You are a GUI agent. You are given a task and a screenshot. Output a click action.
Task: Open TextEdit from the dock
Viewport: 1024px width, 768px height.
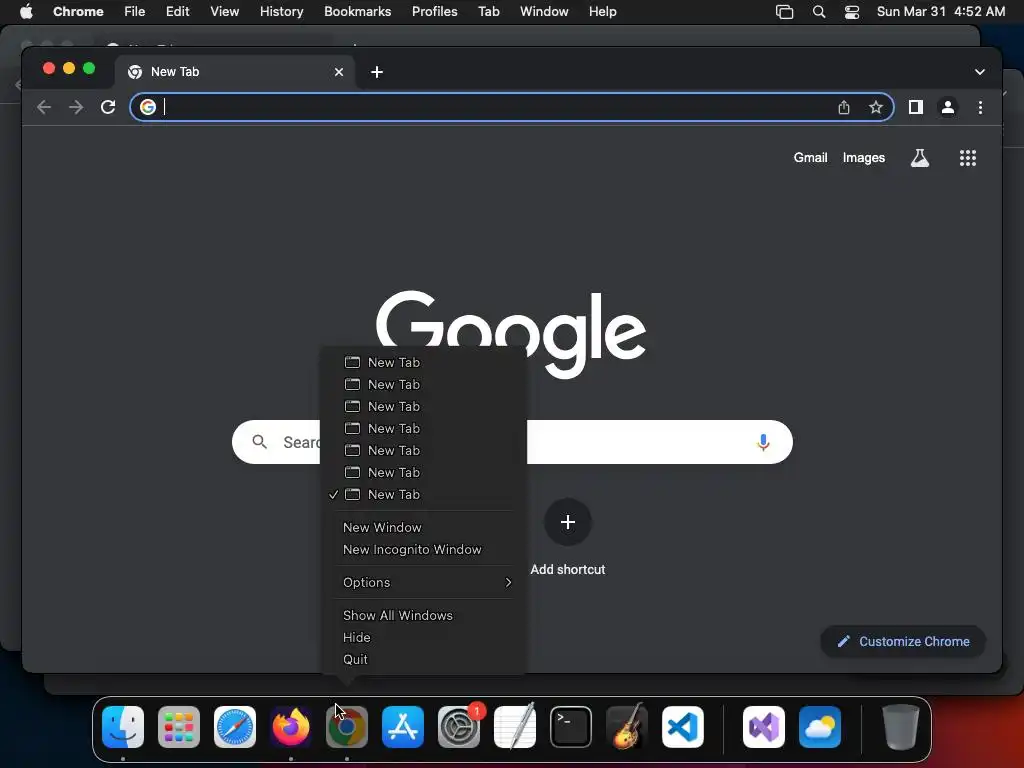click(x=515, y=727)
